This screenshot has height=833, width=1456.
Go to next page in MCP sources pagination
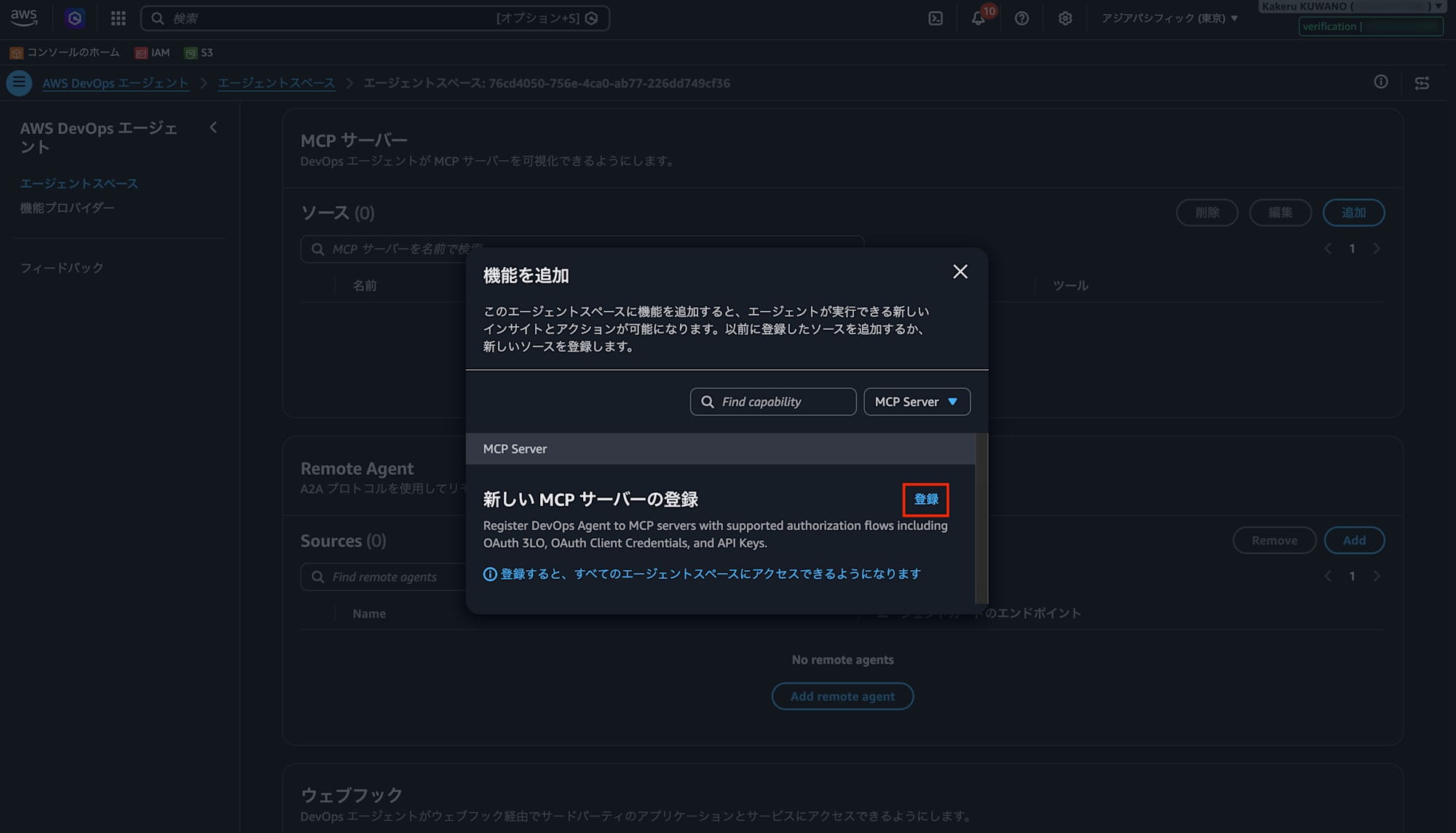pos(1377,249)
